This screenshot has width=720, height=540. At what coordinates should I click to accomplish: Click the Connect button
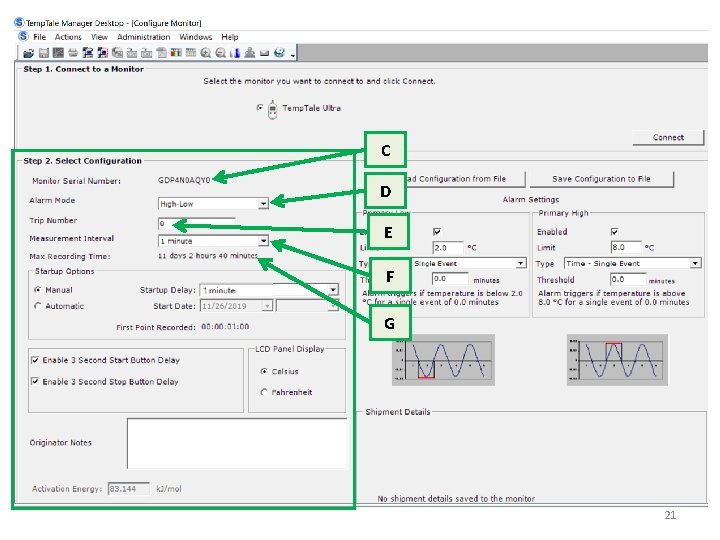point(668,137)
